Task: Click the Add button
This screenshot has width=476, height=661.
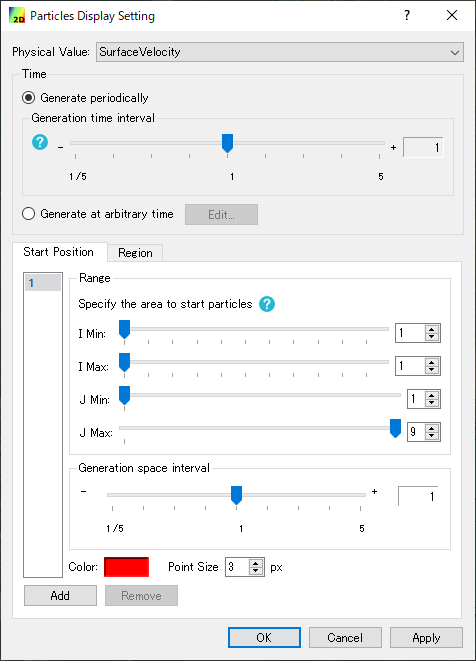Action: pyautogui.click(x=60, y=596)
